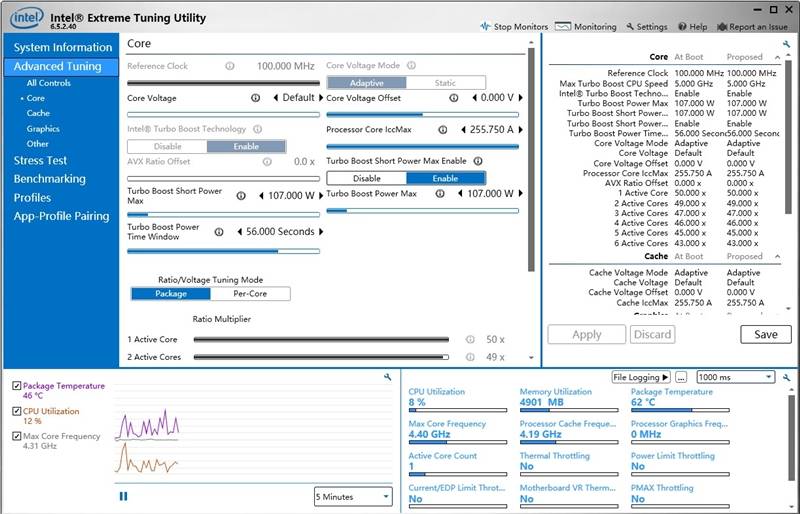Image resolution: width=800 pixels, height=514 pixels.
Task: Open Settings from the top toolbar
Action: (x=630, y=27)
